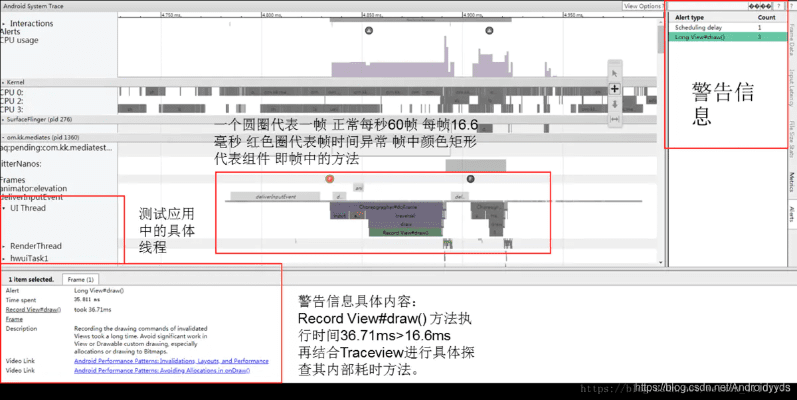Open the View Options dropdown
This screenshot has width=797, height=400.
643,6
